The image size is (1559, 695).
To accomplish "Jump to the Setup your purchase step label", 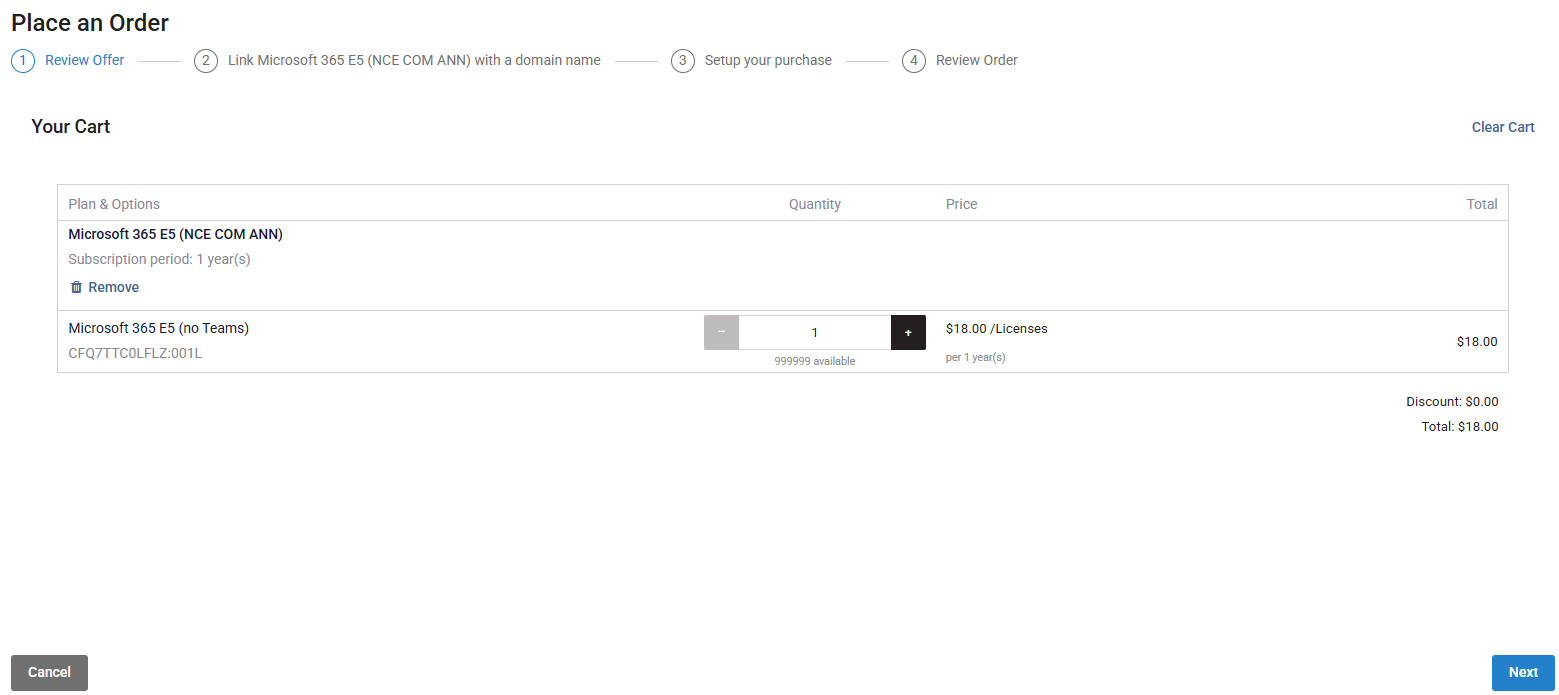I will (x=768, y=60).
